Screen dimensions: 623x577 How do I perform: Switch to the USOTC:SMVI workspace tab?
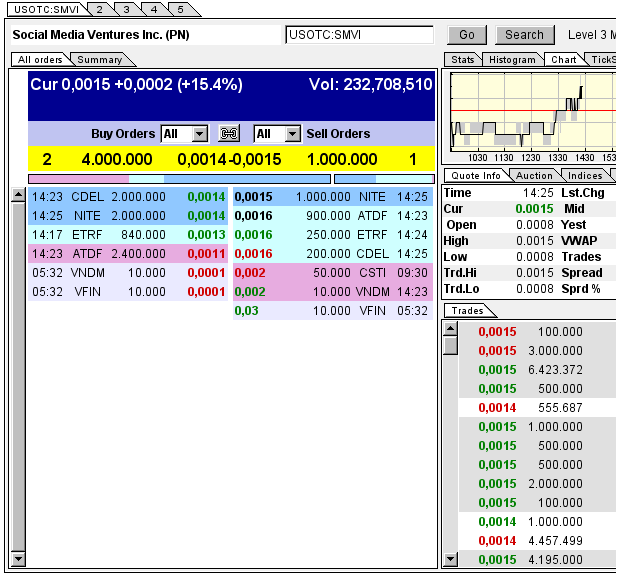click(46, 10)
